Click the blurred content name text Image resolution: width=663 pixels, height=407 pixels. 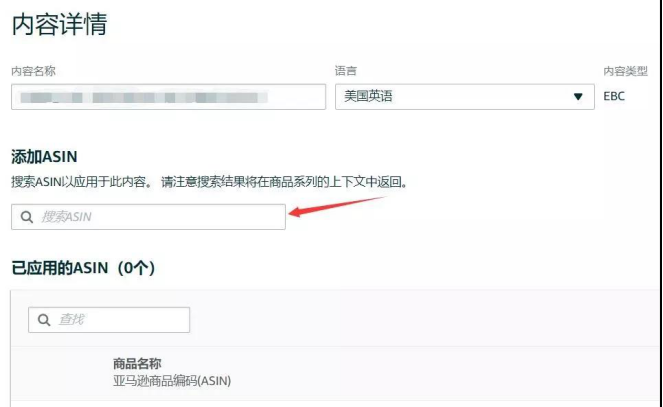click(144, 98)
